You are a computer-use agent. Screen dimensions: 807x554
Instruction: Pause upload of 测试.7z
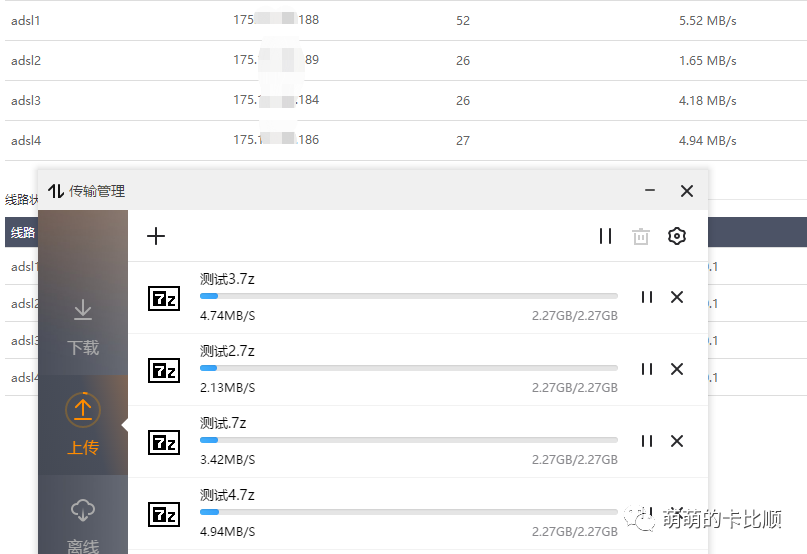click(x=647, y=441)
